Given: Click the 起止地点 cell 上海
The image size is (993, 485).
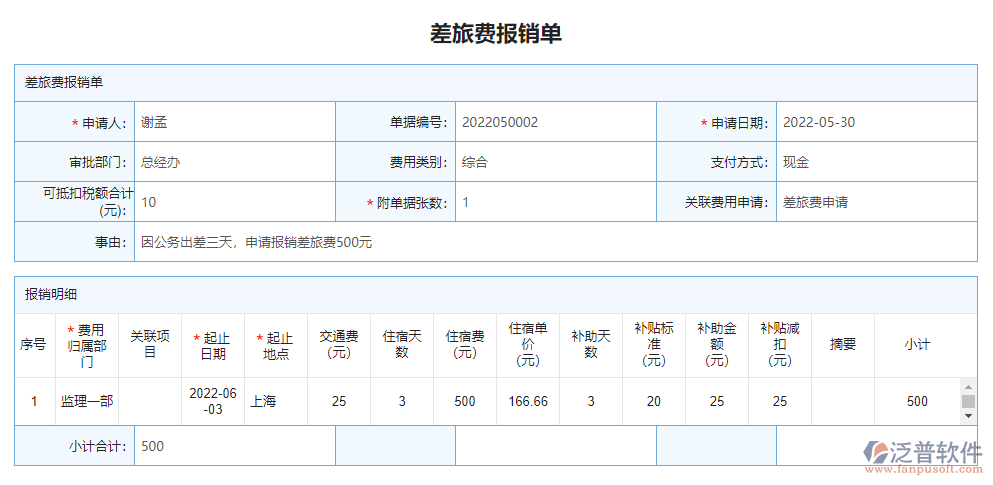Looking at the screenshot, I should 275,401.
